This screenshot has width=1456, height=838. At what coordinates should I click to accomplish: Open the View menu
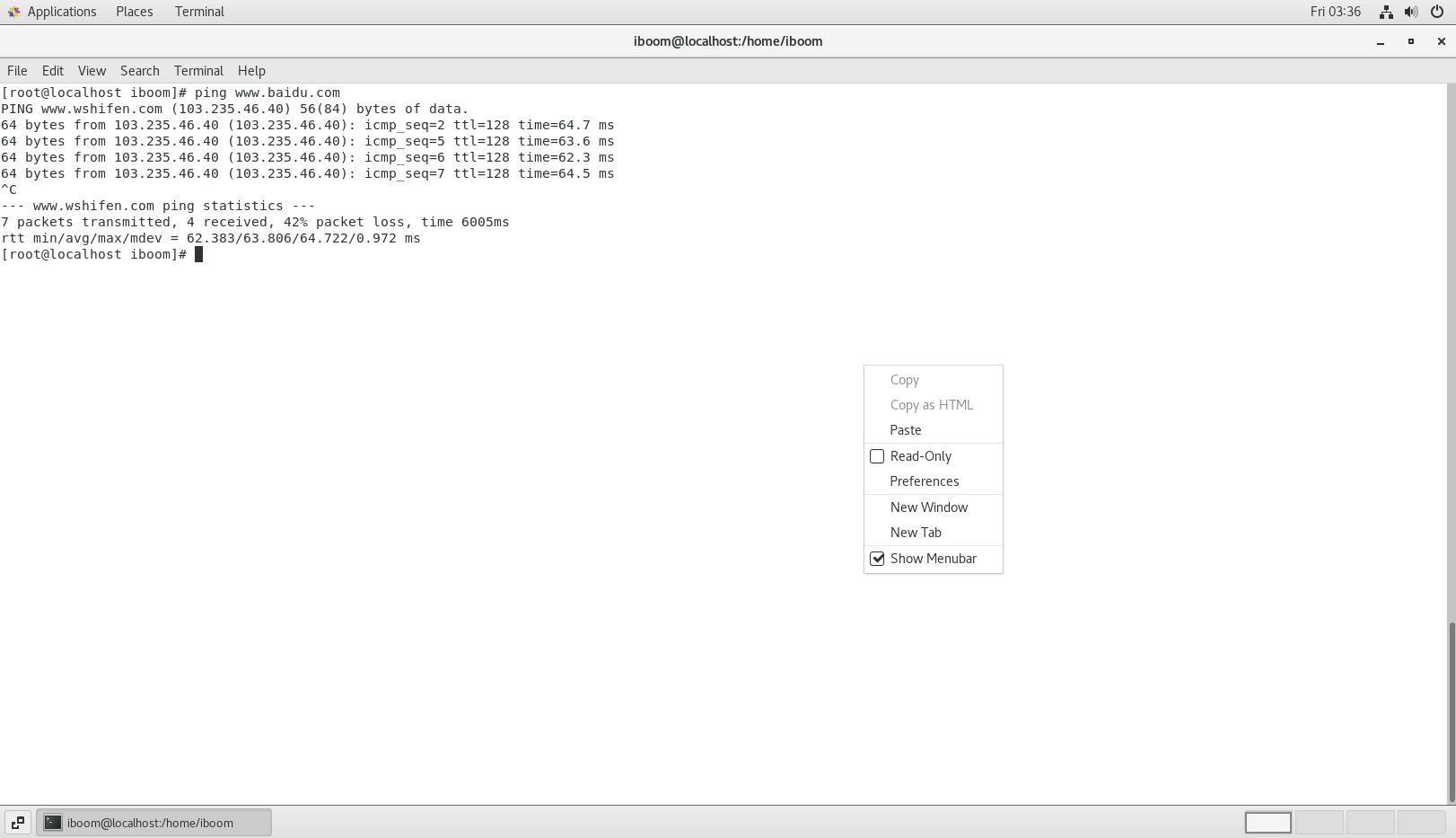92,71
